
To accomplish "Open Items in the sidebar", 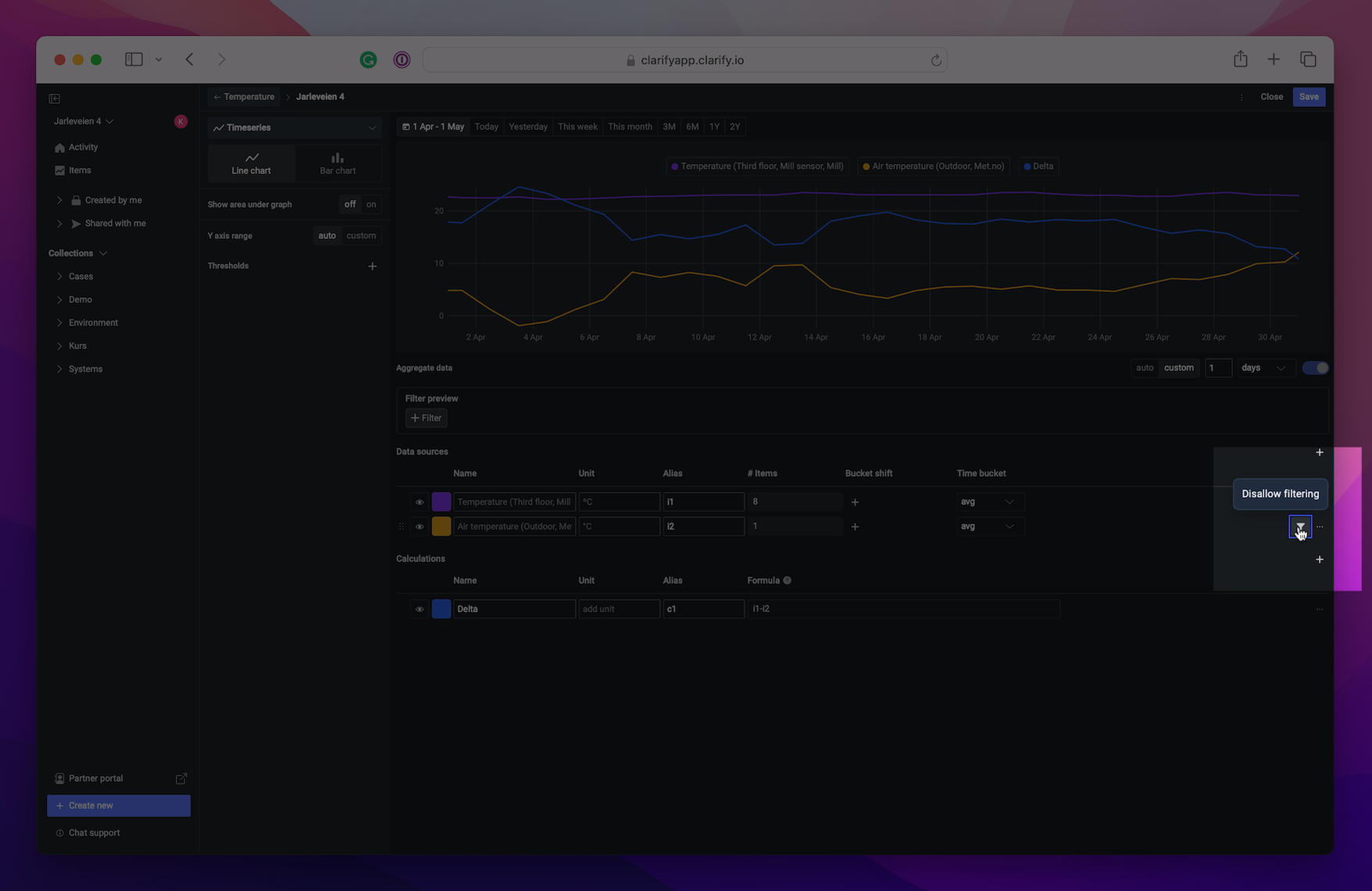I will coord(80,170).
